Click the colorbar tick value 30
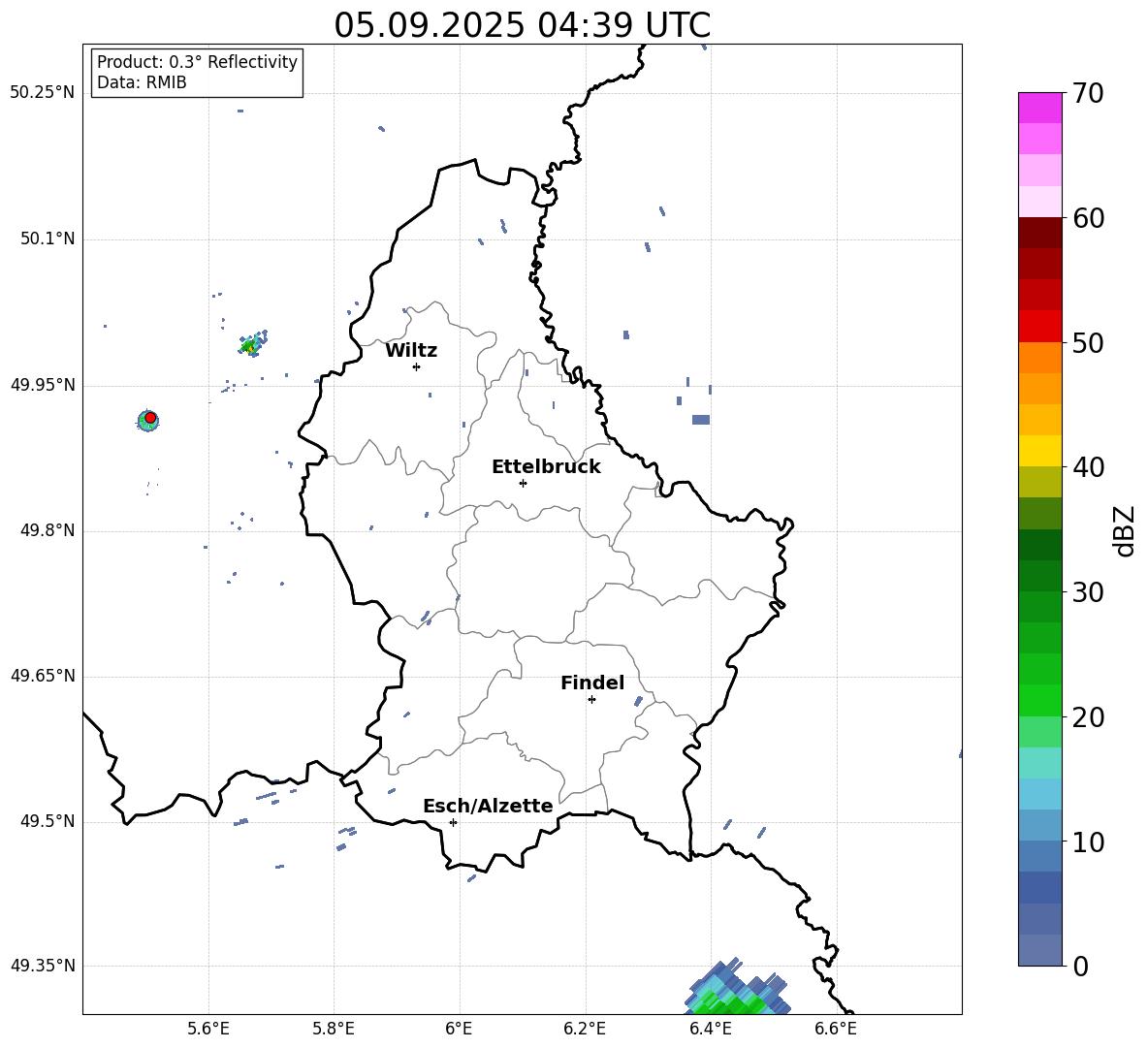 point(1088,592)
